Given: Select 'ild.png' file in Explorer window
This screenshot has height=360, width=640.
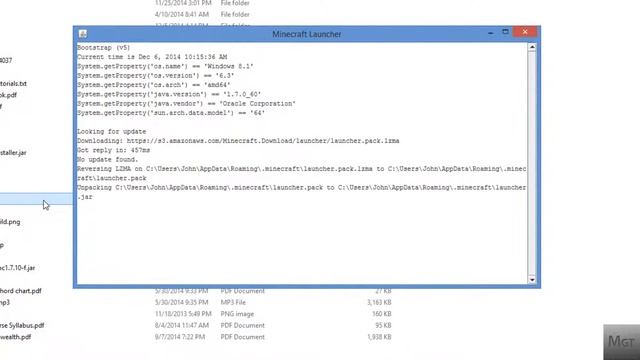Looking at the screenshot, I should click(10, 222).
